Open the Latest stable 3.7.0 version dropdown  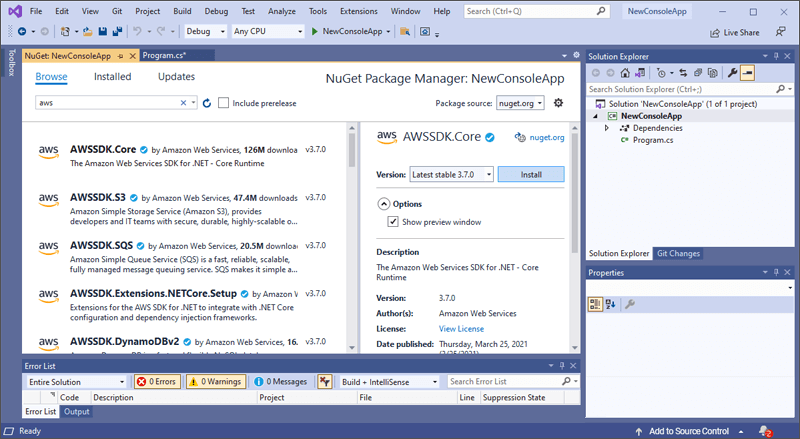tap(452, 175)
